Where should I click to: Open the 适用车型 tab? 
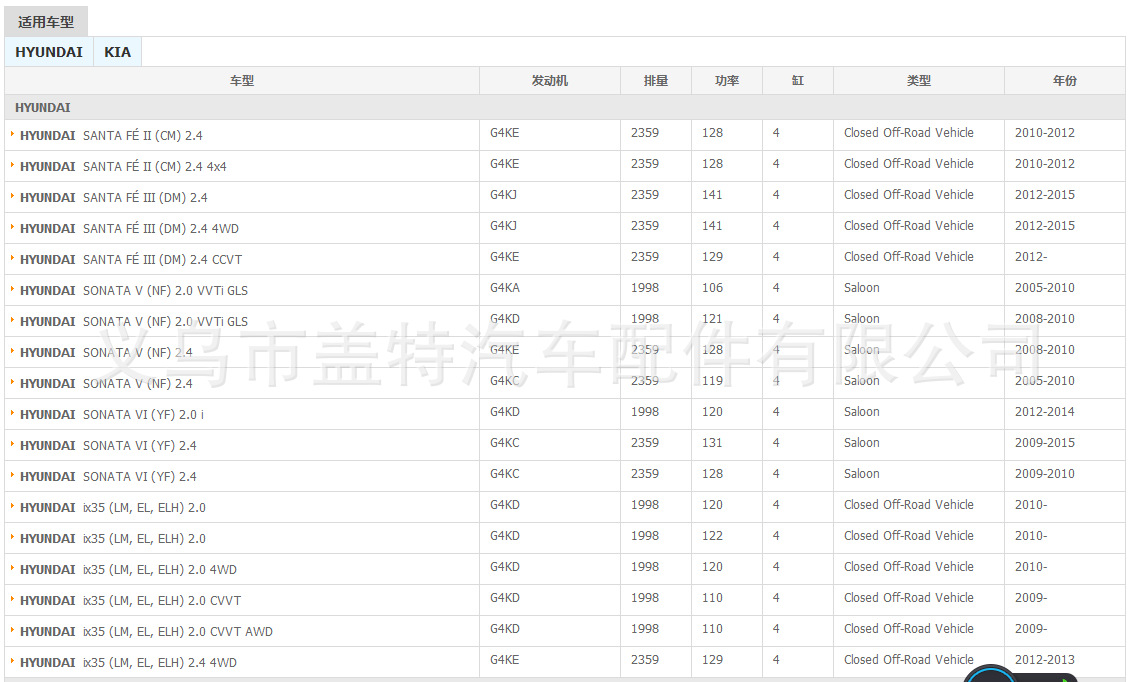(46, 22)
